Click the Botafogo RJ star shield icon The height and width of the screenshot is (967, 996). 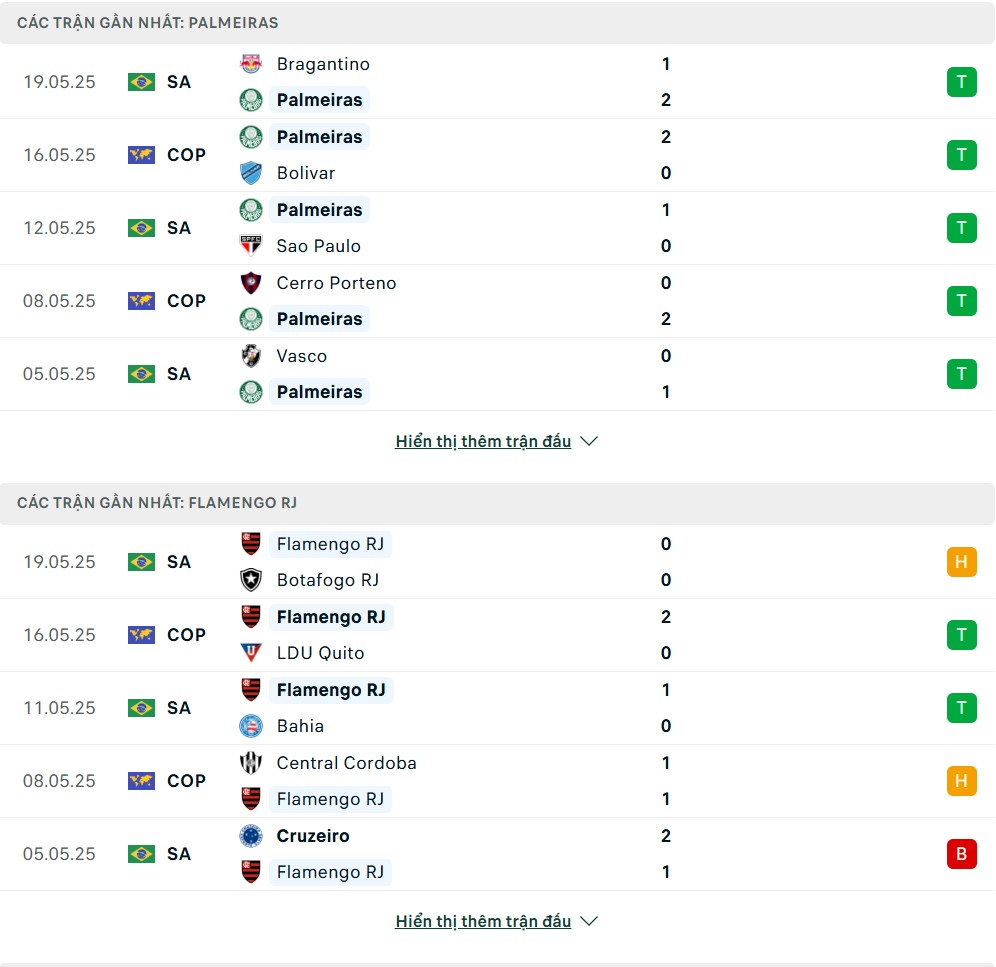point(251,580)
